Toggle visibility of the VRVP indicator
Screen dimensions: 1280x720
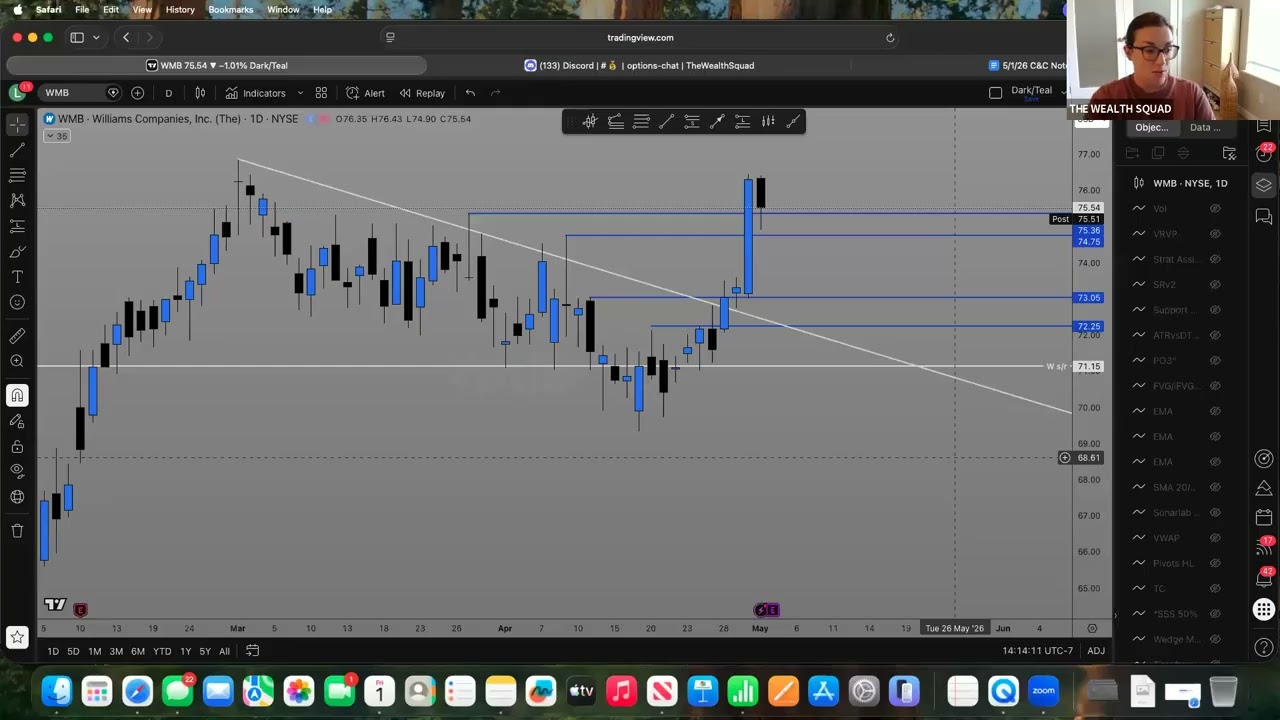pyautogui.click(x=1215, y=234)
